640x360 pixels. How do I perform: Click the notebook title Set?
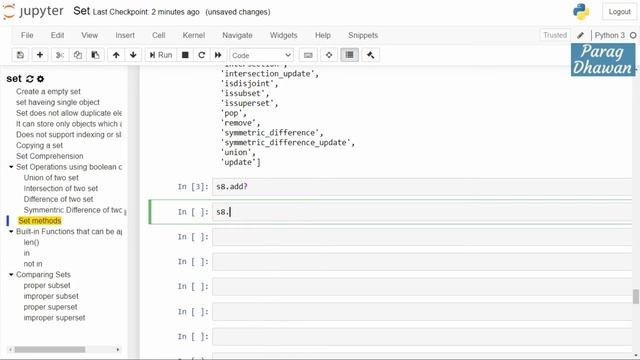tap(81, 11)
